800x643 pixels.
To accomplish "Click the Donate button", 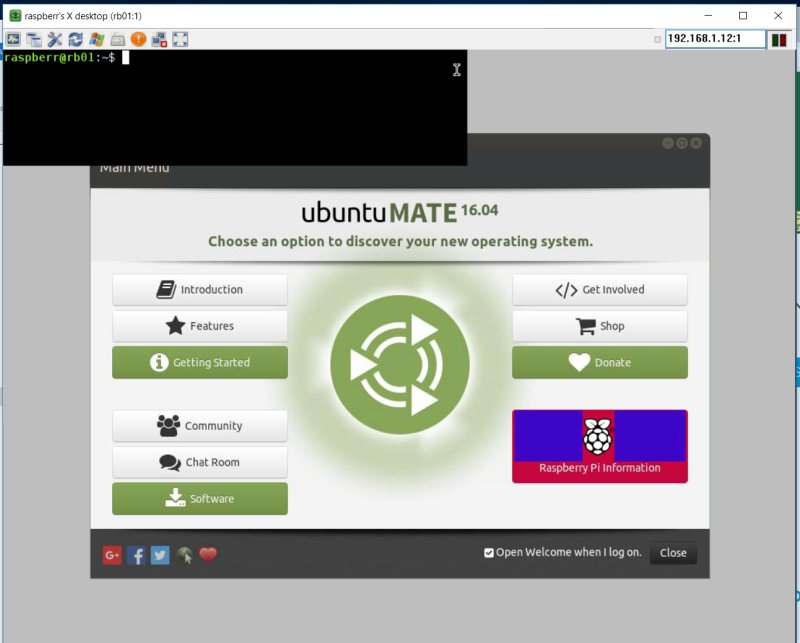I will (600, 363).
